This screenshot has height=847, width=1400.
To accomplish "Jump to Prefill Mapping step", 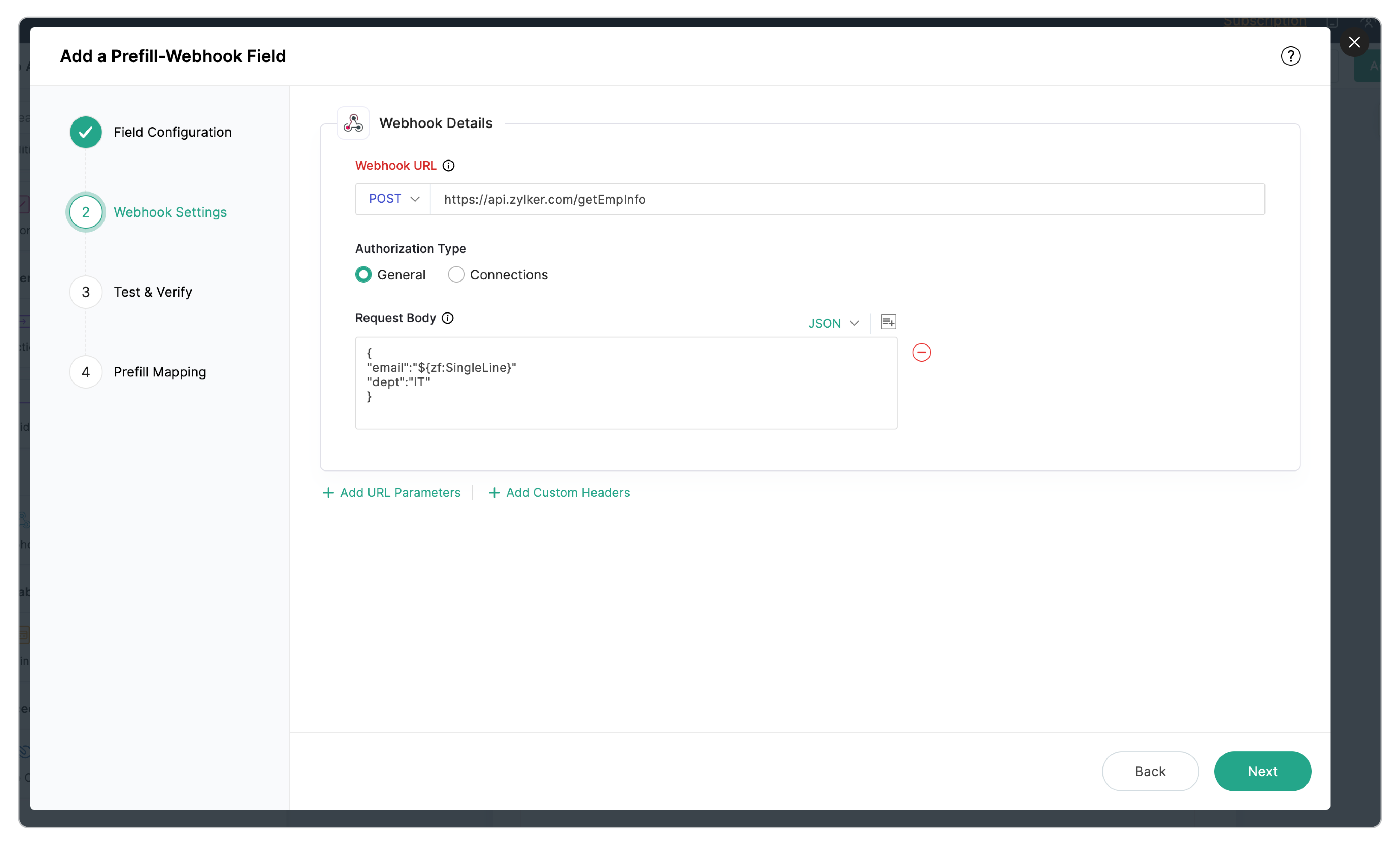I will coord(160,372).
